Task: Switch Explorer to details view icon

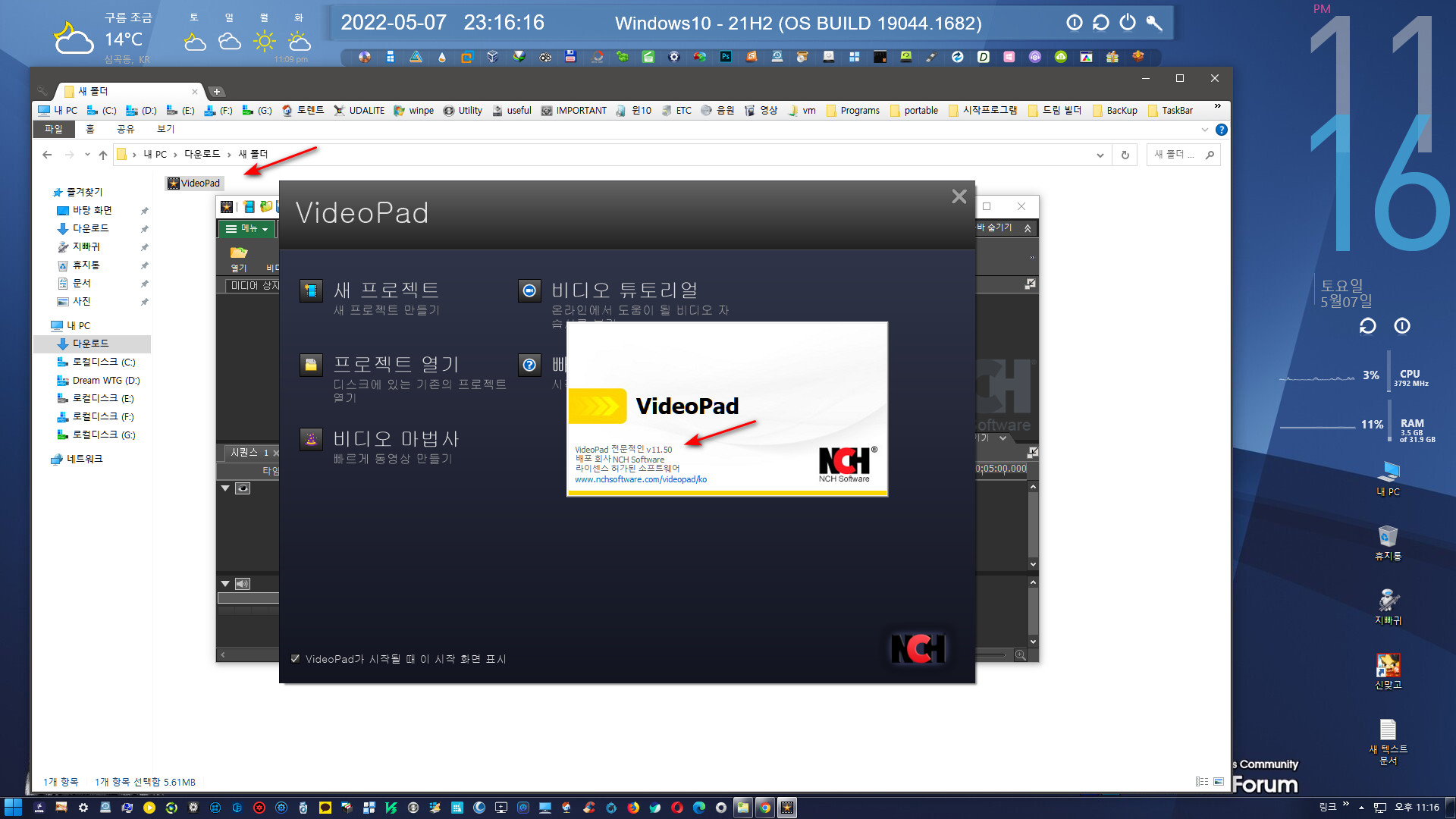Action: (x=1202, y=781)
